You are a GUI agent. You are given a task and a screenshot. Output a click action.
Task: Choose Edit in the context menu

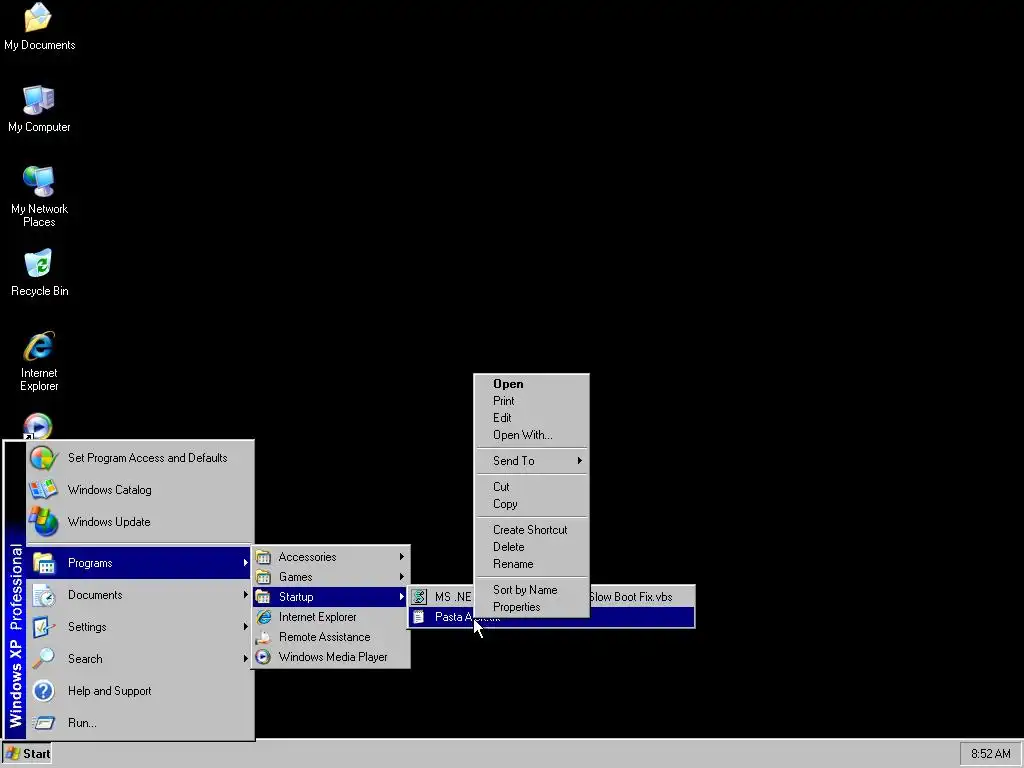532,418
